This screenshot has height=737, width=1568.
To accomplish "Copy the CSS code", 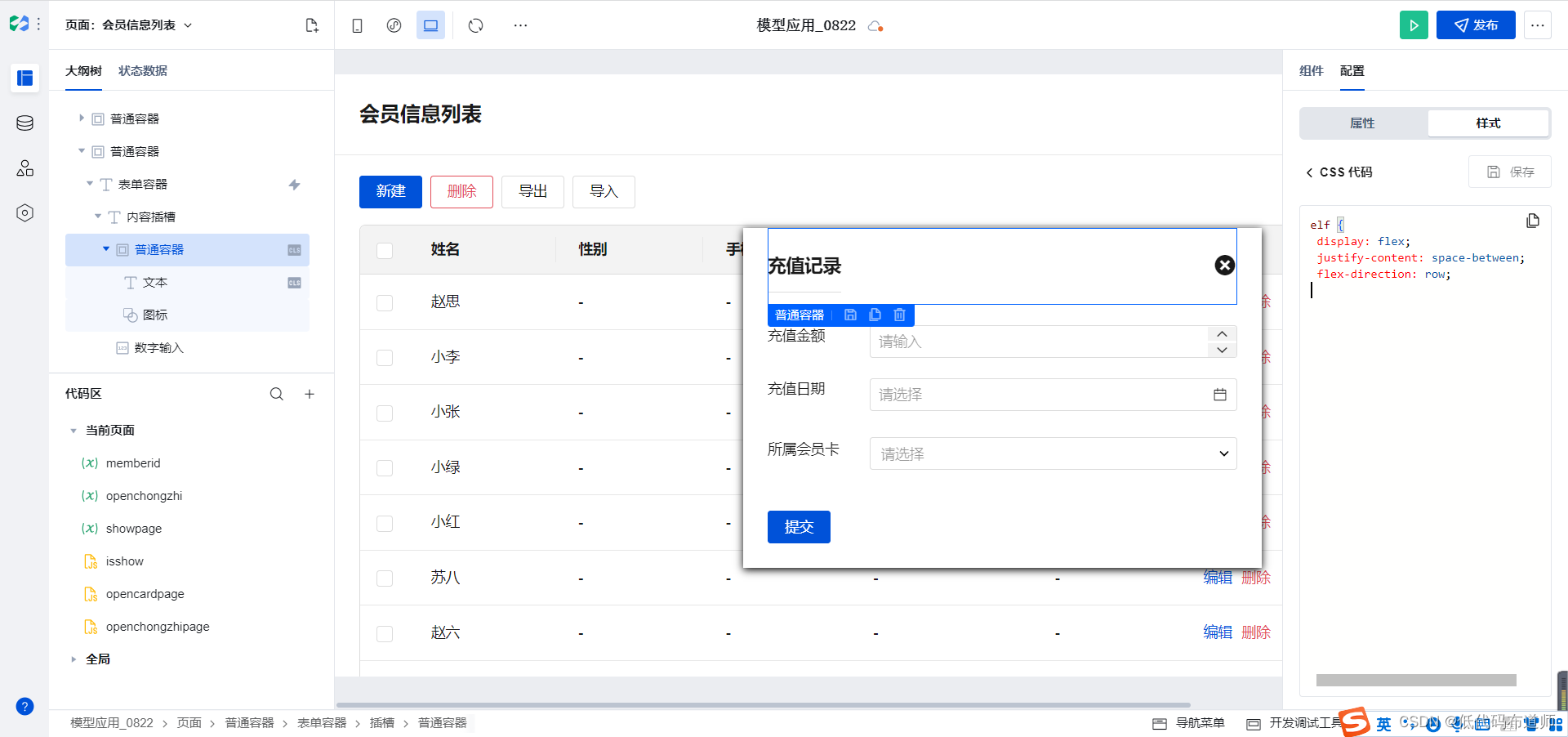I will (x=1533, y=221).
